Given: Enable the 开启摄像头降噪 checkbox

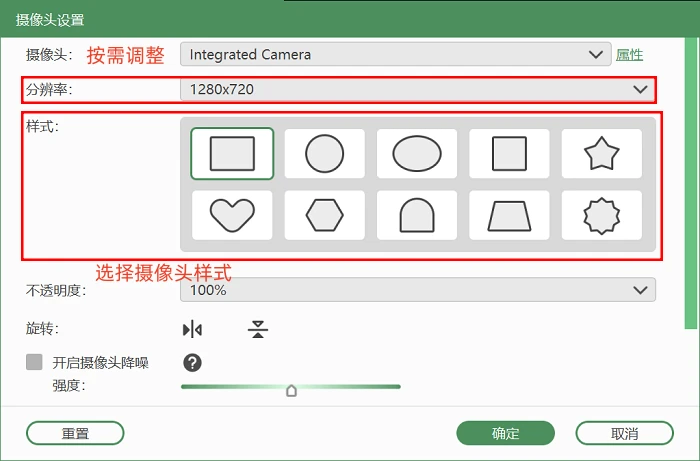Looking at the screenshot, I should click(34, 362).
